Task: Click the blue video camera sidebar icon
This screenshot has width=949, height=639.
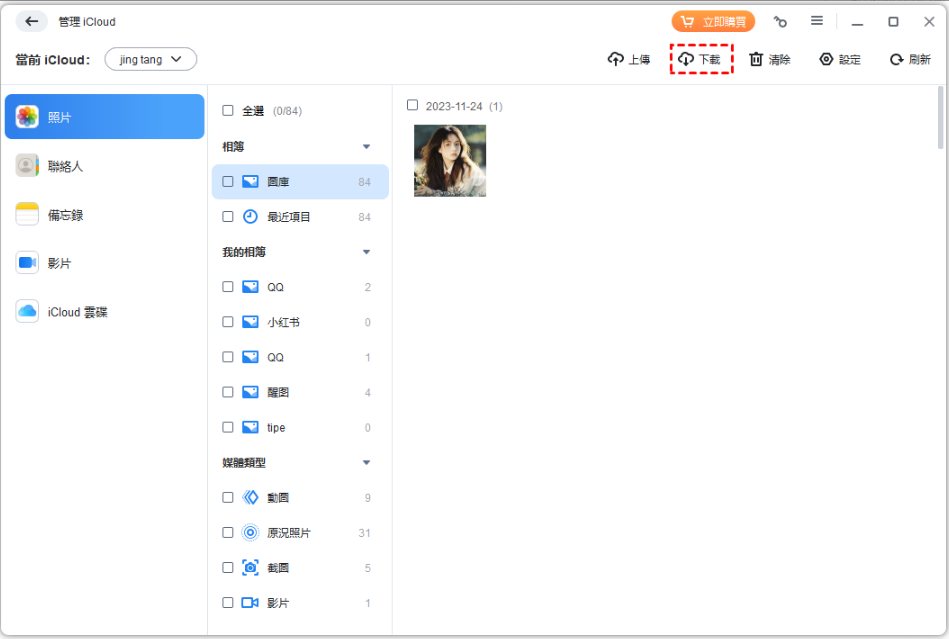Action: tap(27, 263)
